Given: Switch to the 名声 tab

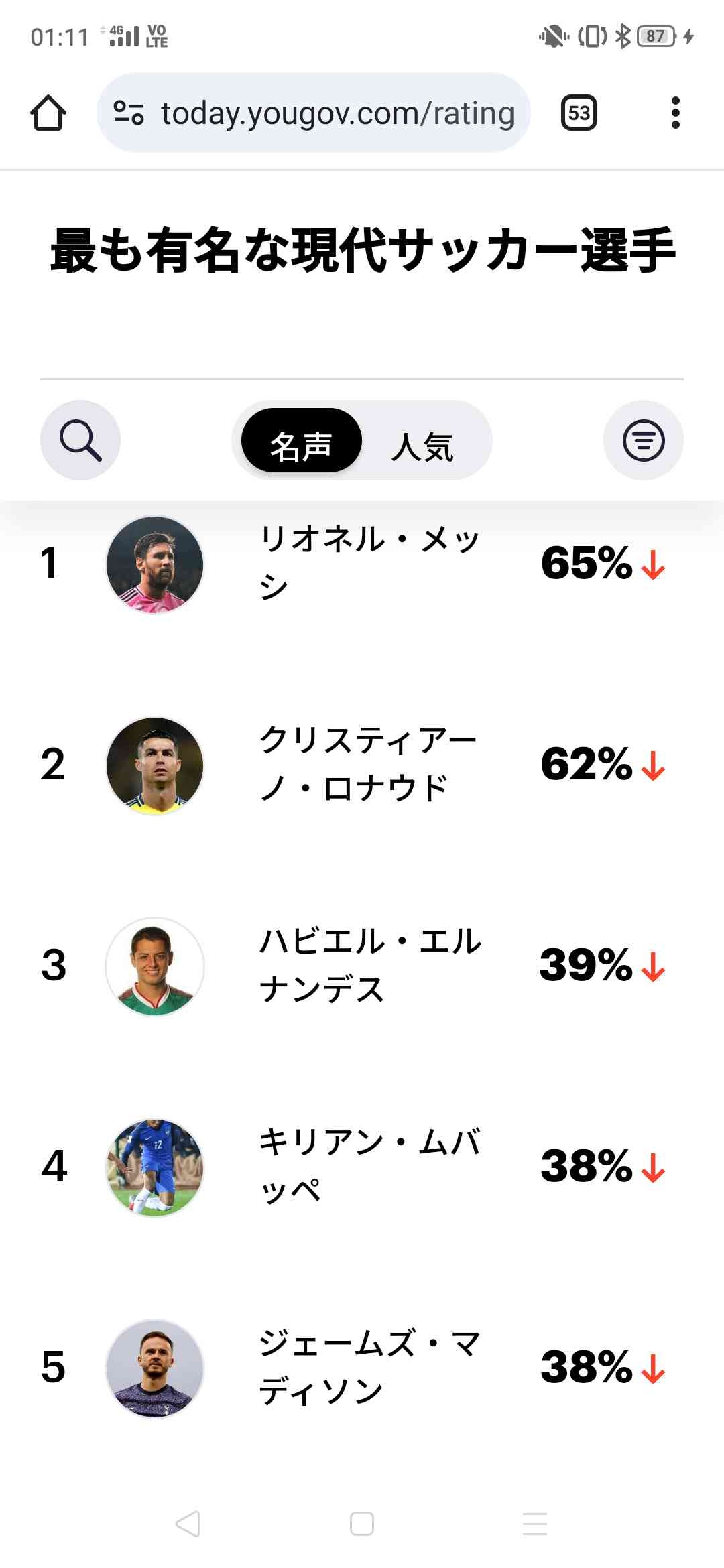Looking at the screenshot, I should (301, 441).
